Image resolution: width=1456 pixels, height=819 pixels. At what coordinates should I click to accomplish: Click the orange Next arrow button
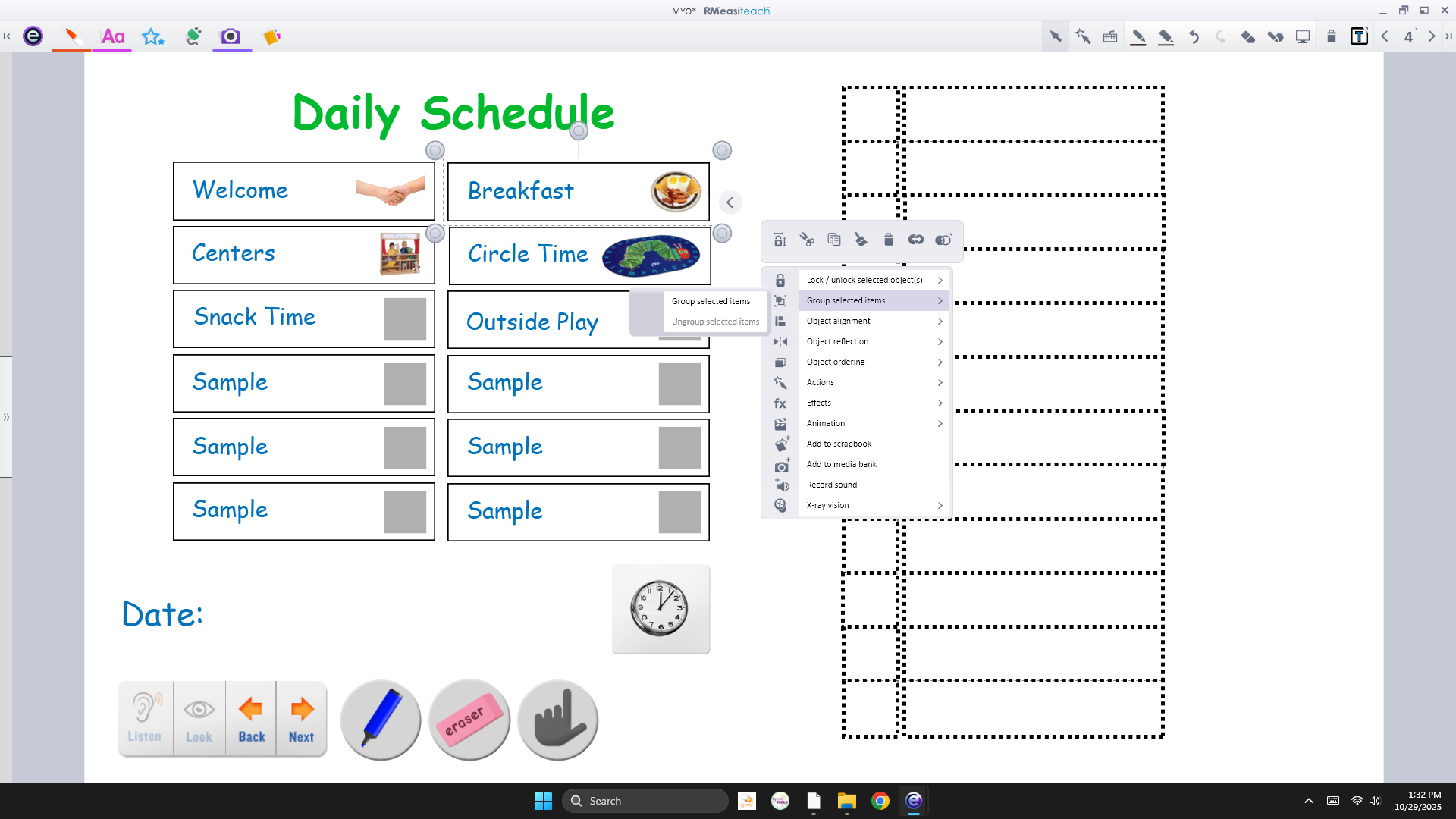pyautogui.click(x=301, y=718)
